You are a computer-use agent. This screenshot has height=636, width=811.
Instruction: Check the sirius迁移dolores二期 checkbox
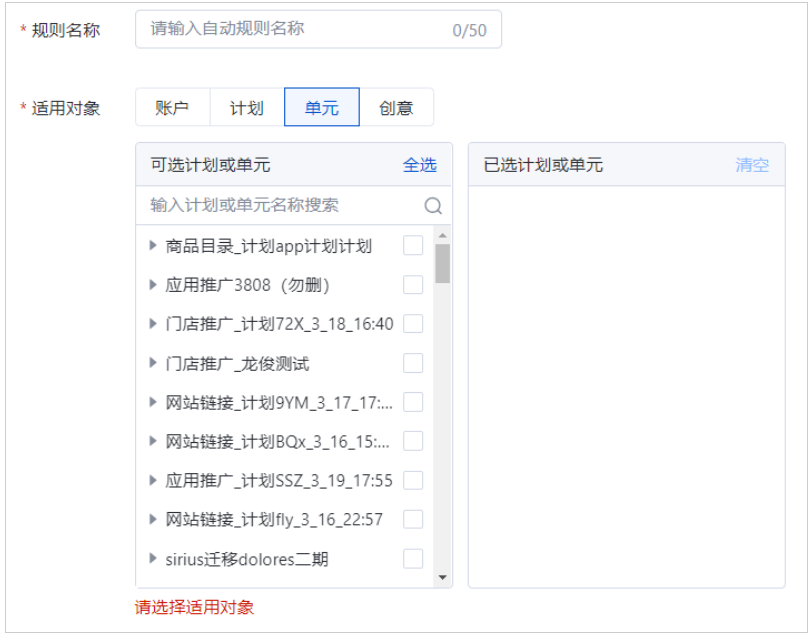413,559
